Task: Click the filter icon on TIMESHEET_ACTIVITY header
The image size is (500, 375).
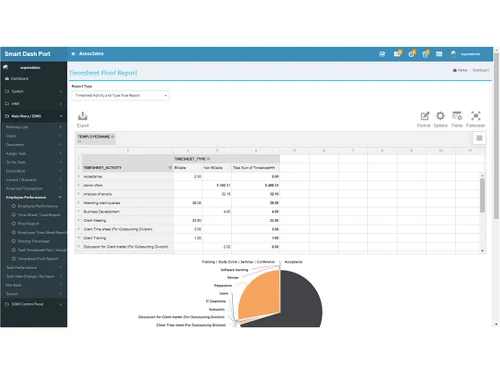Action: click(170, 167)
